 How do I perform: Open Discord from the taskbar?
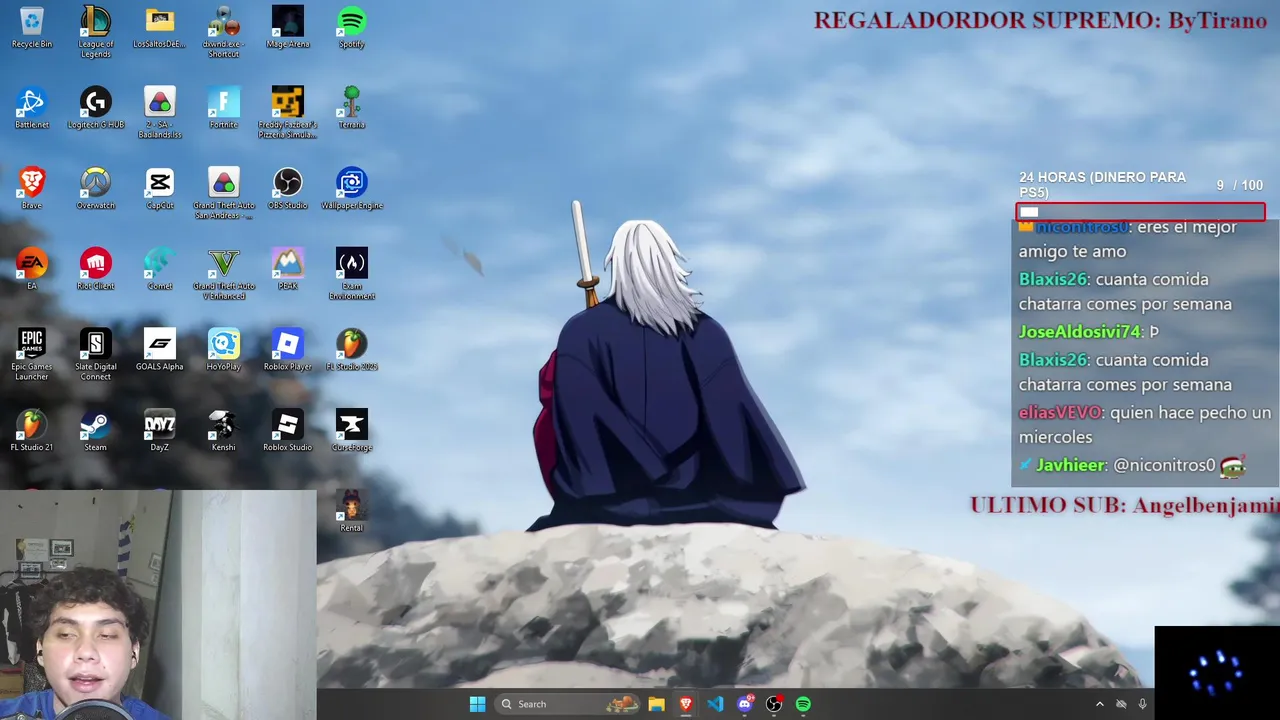click(744, 704)
